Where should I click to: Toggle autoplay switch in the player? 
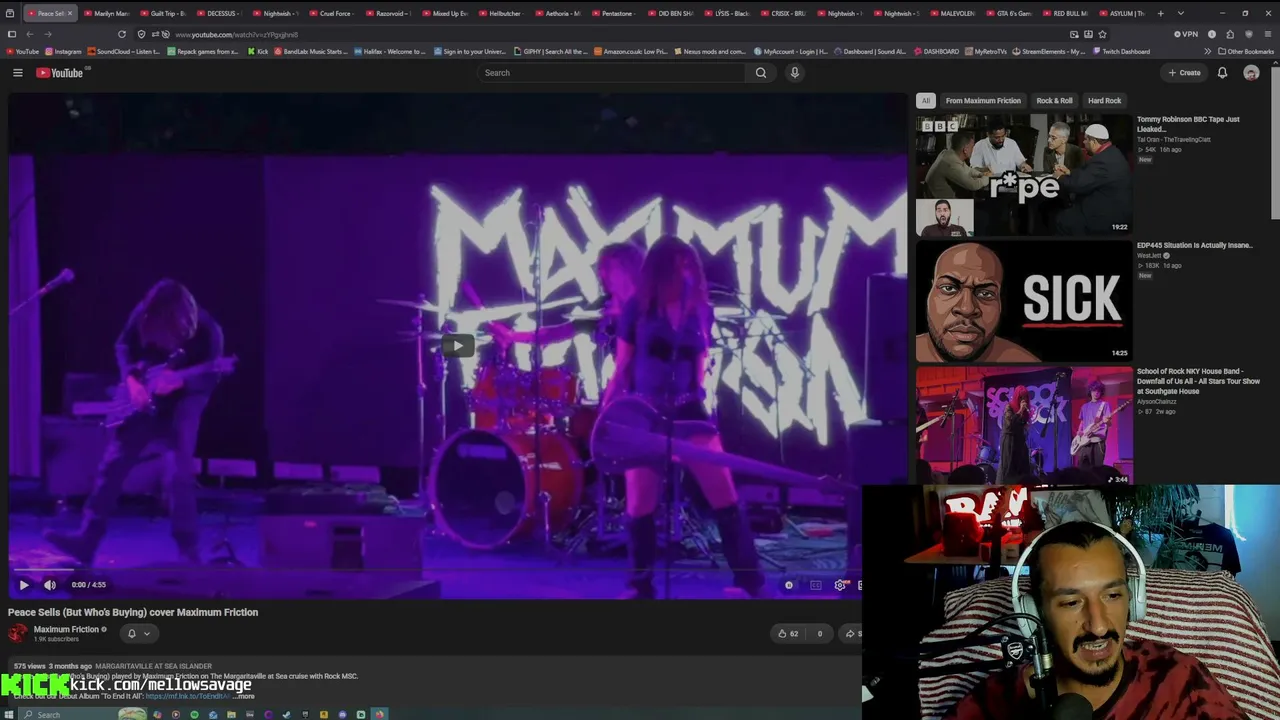789,585
